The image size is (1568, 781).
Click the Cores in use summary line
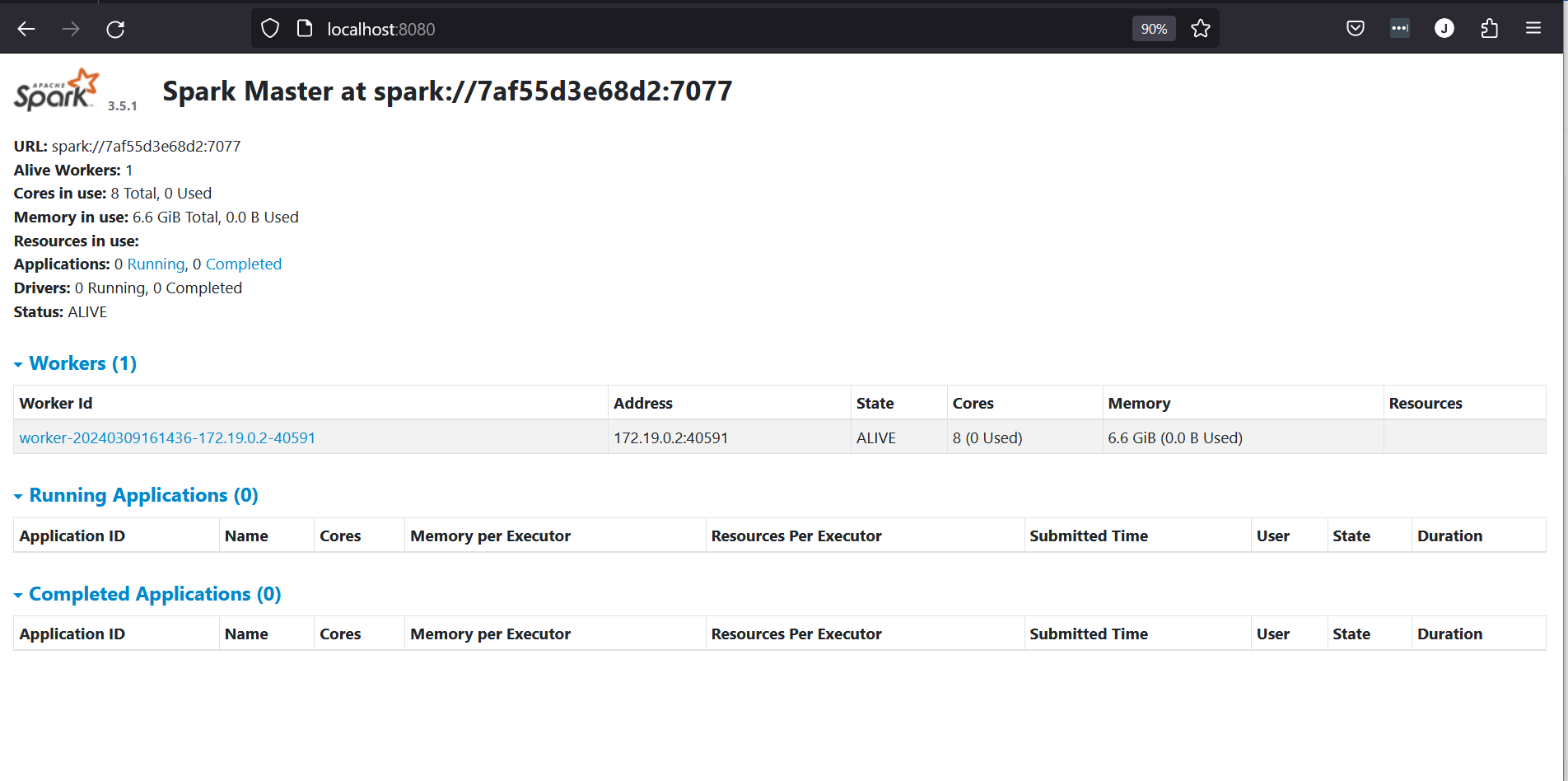(113, 194)
